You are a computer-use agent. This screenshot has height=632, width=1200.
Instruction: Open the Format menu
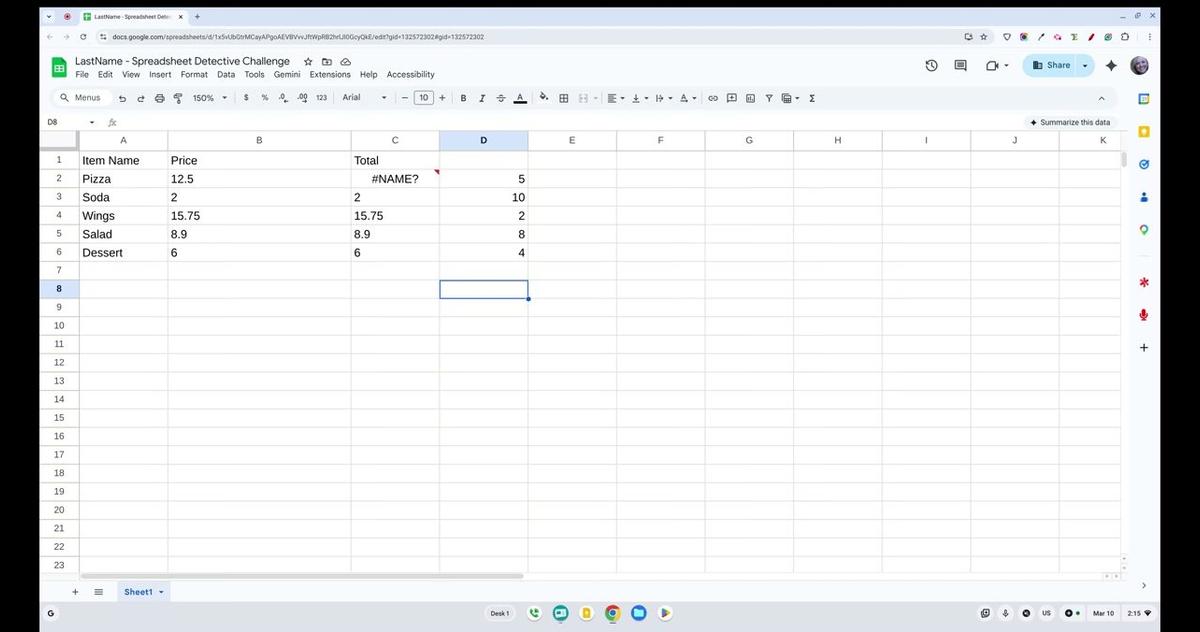click(194, 74)
